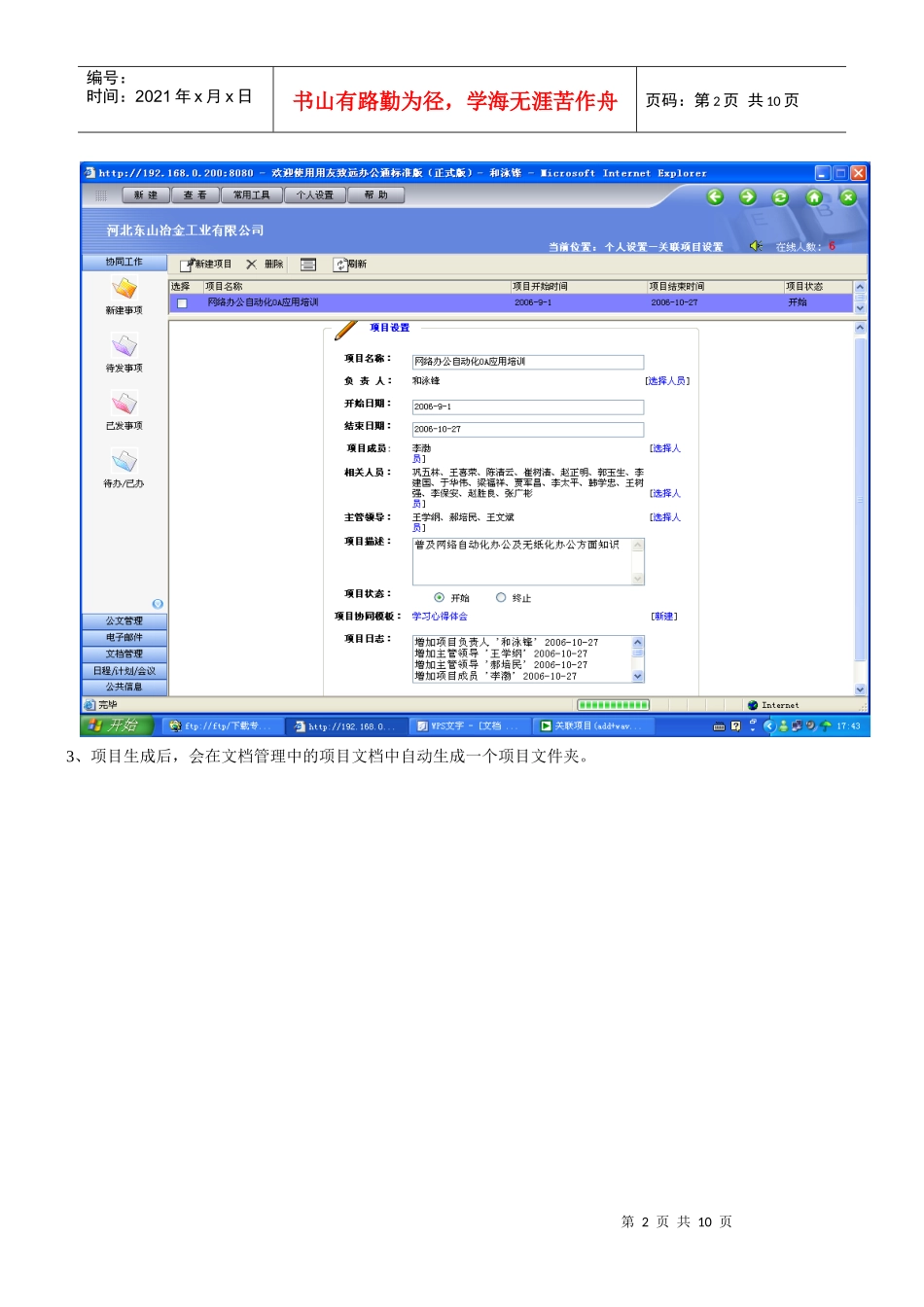
Task: Click 项目日志 scrollbar down arrow
Action: click(638, 676)
